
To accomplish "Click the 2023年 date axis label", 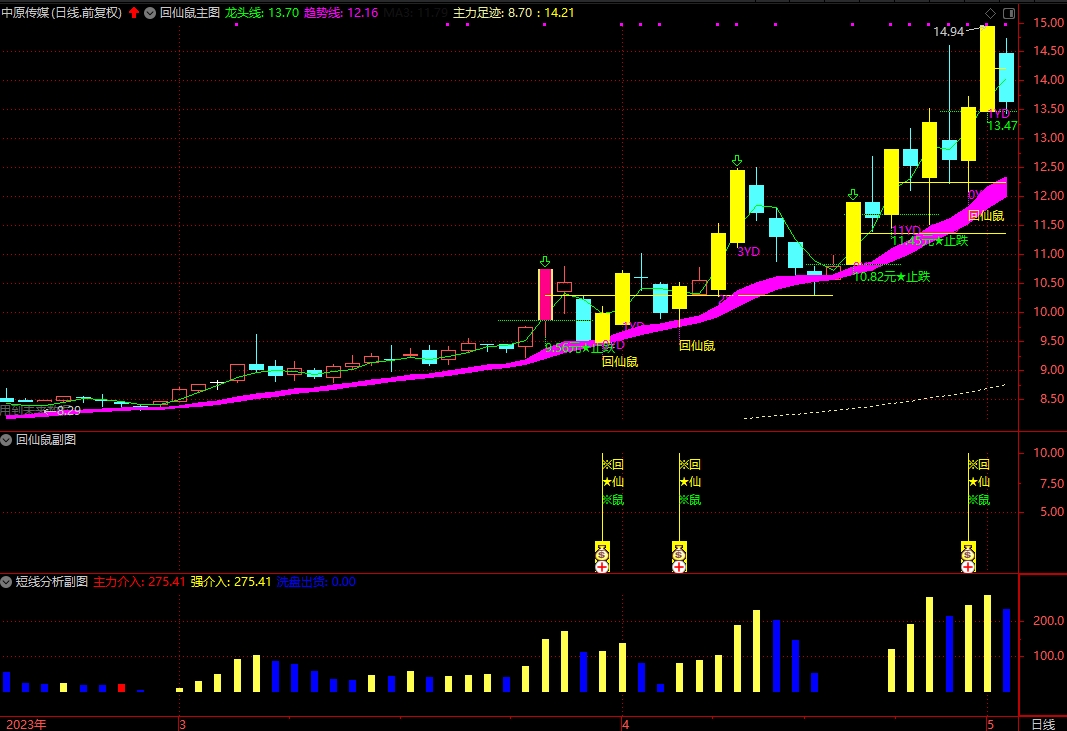I will 26,724.
